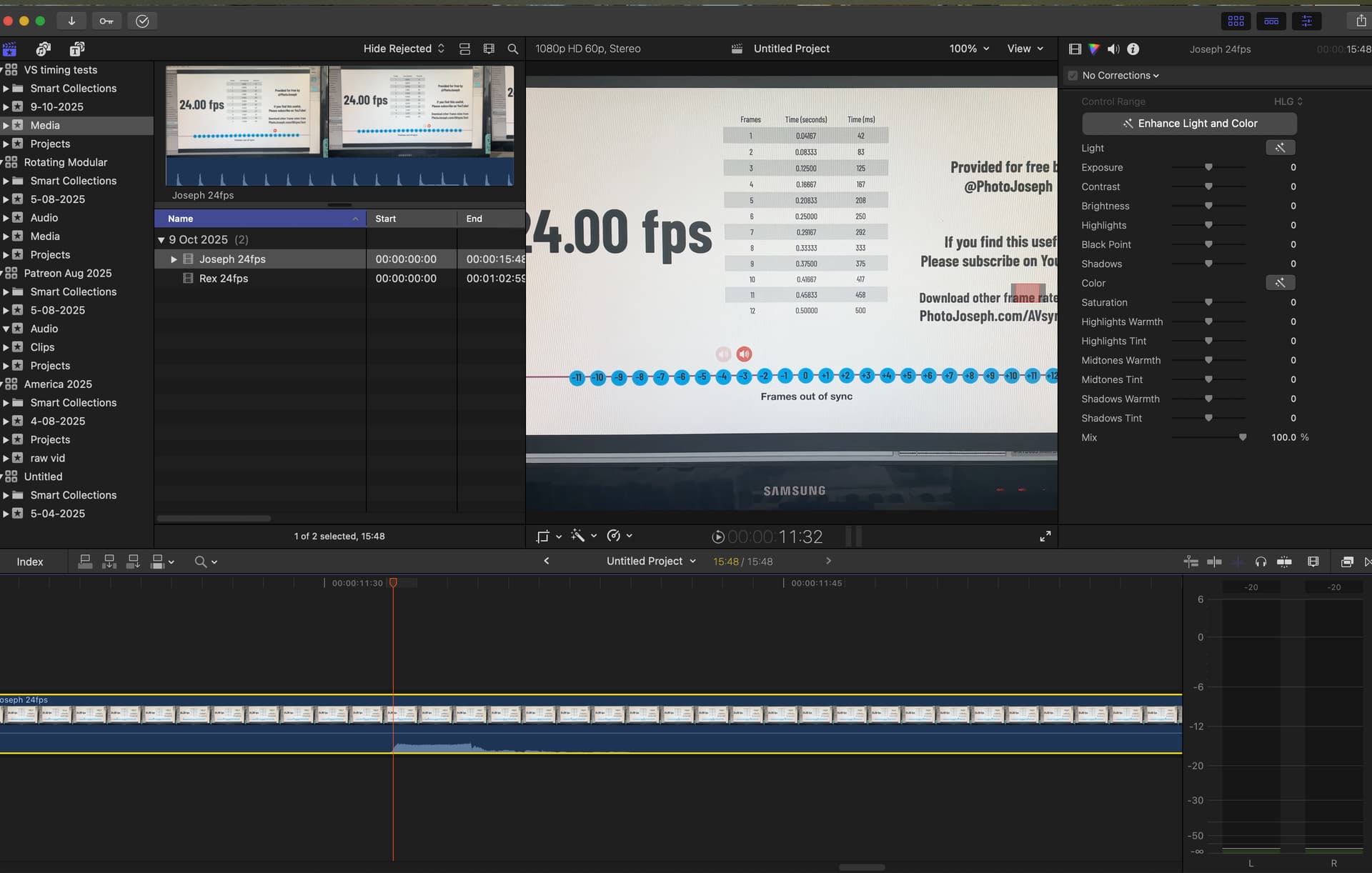Open the Audio inspector speaker icon

[x=1113, y=49]
